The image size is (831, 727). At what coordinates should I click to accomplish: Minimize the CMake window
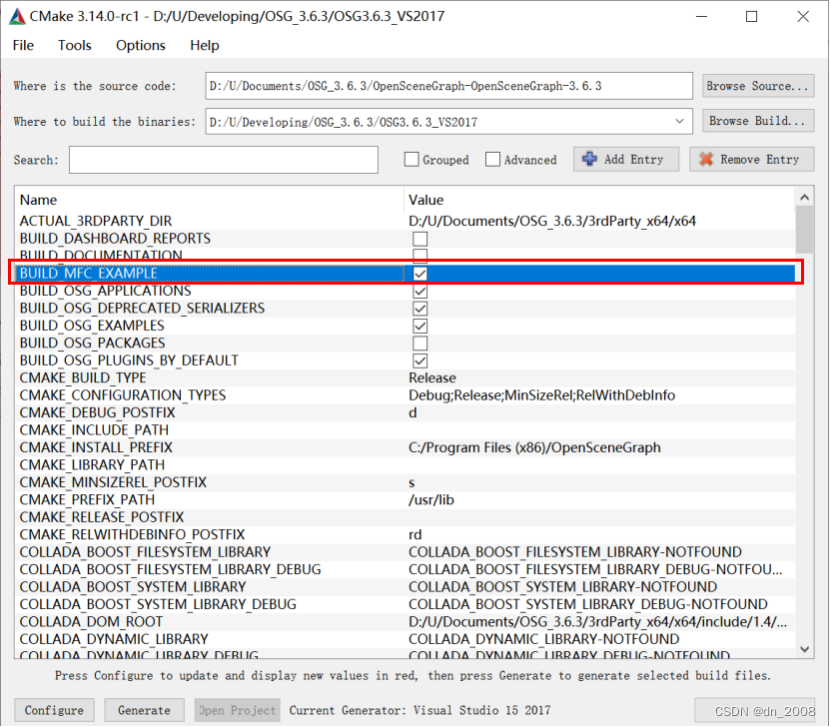tap(702, 16)
